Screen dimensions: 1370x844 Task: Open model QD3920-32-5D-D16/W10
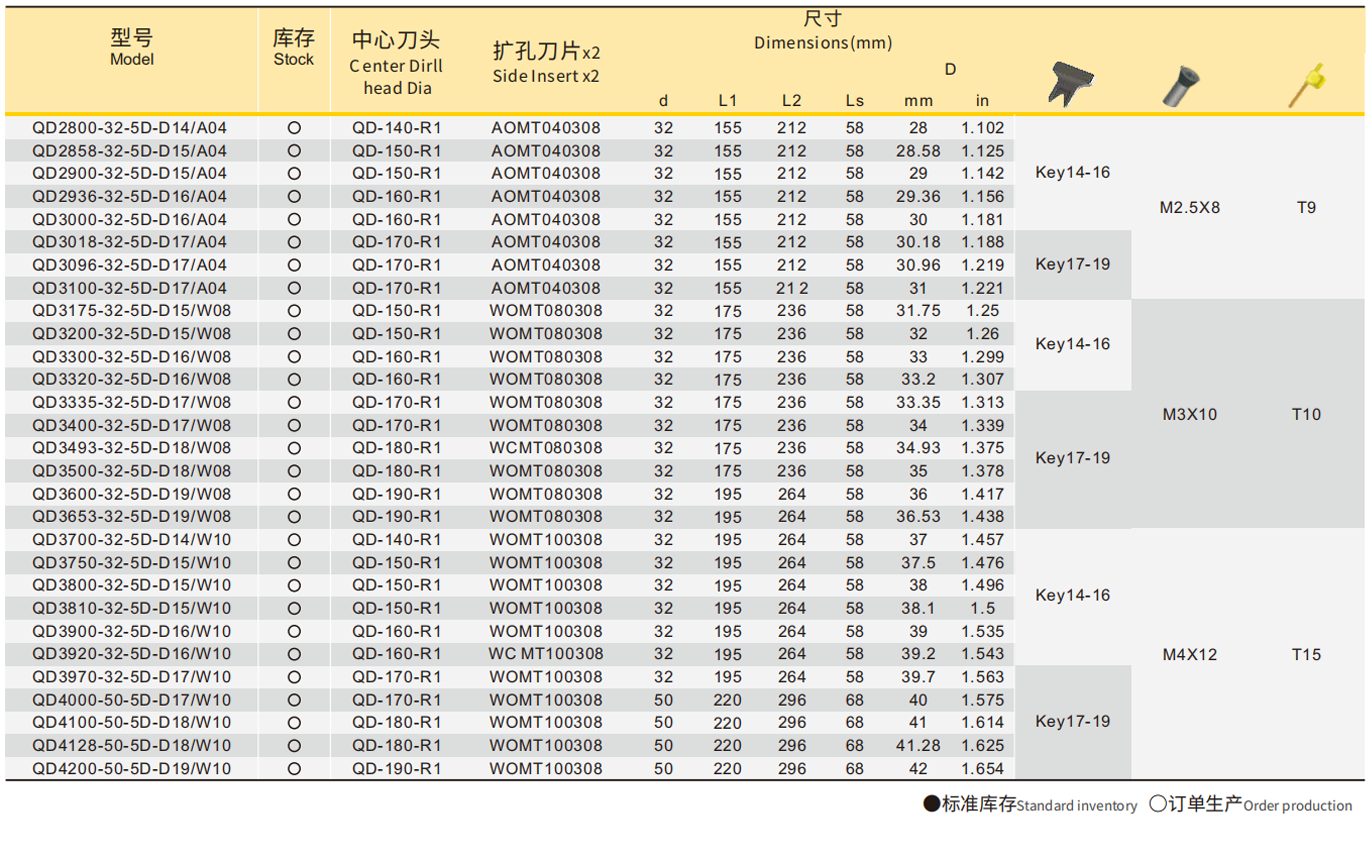(130, 654)
